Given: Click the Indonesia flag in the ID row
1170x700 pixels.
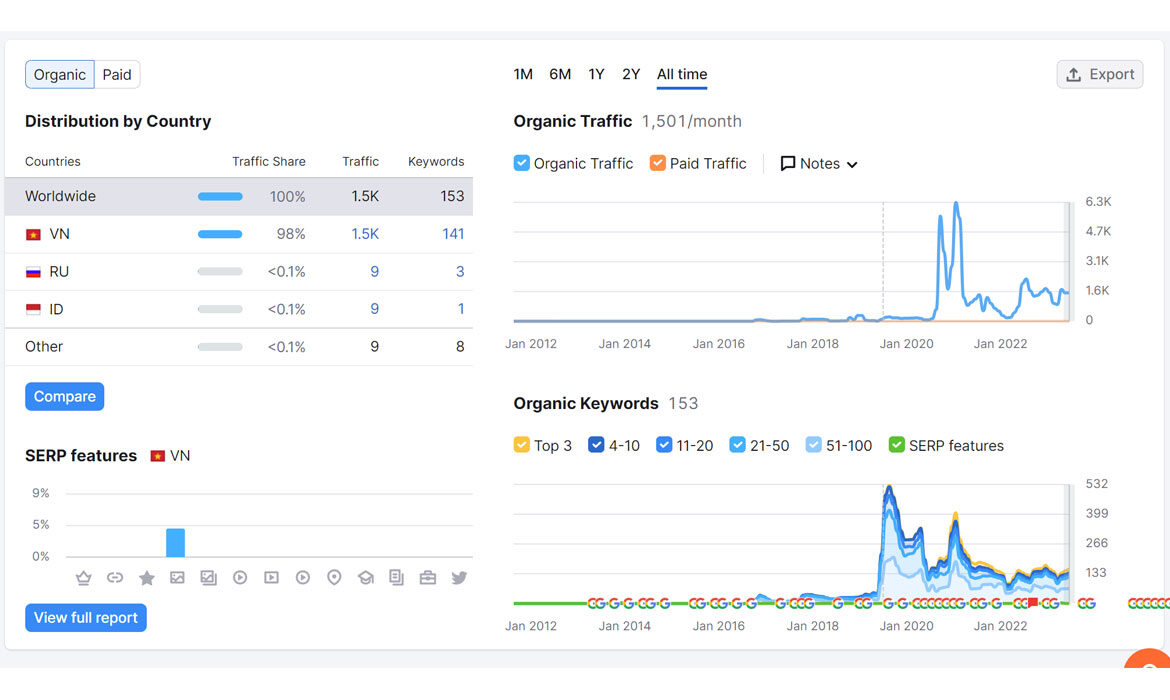Looking at the screenshot, I should coord(33,309).
